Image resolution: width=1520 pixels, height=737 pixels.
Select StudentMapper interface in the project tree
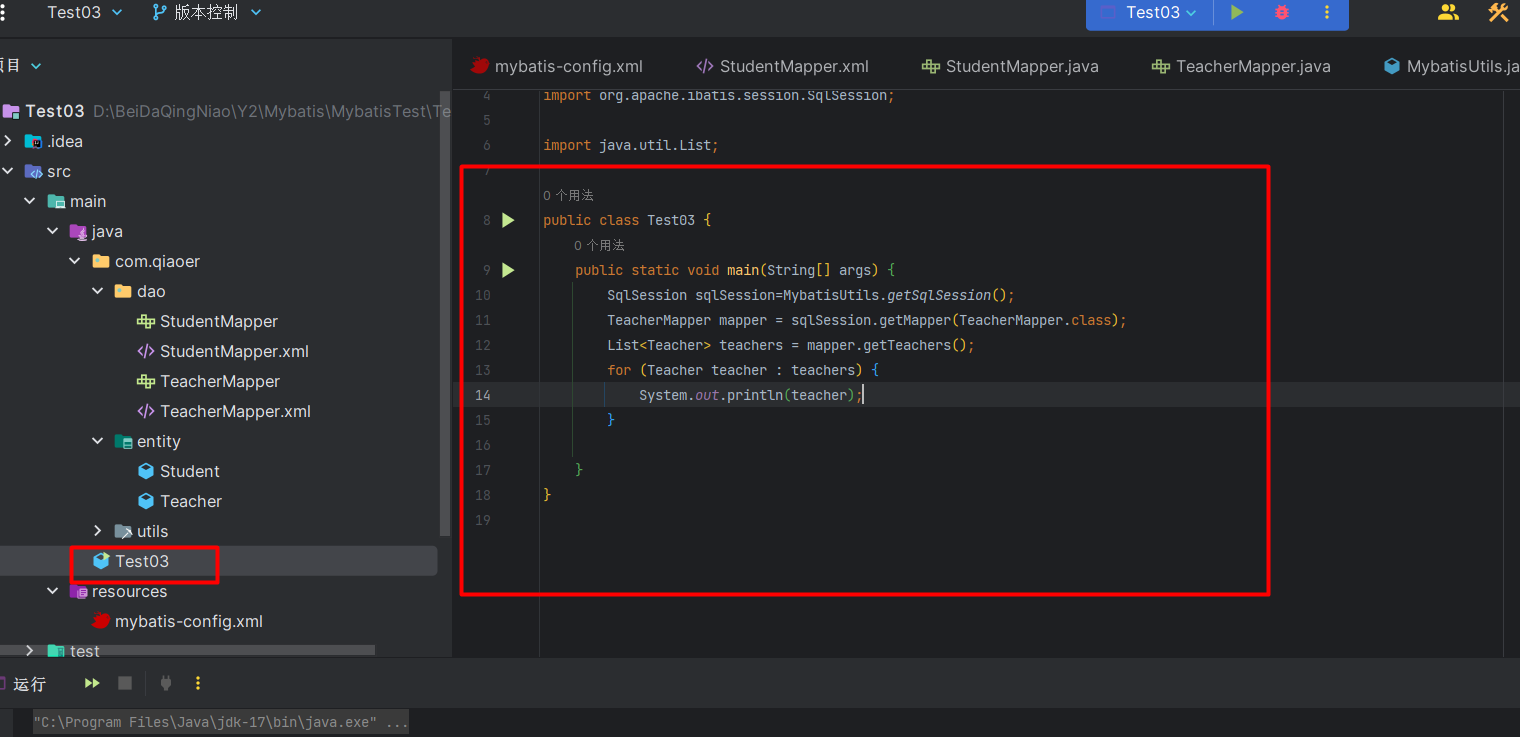point(219,321)
